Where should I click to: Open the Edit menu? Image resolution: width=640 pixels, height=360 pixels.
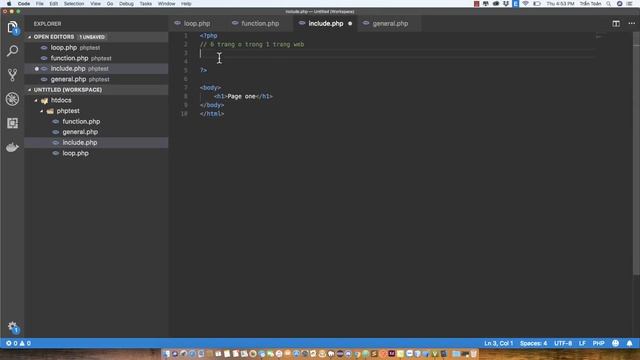[x=53, y=4]
